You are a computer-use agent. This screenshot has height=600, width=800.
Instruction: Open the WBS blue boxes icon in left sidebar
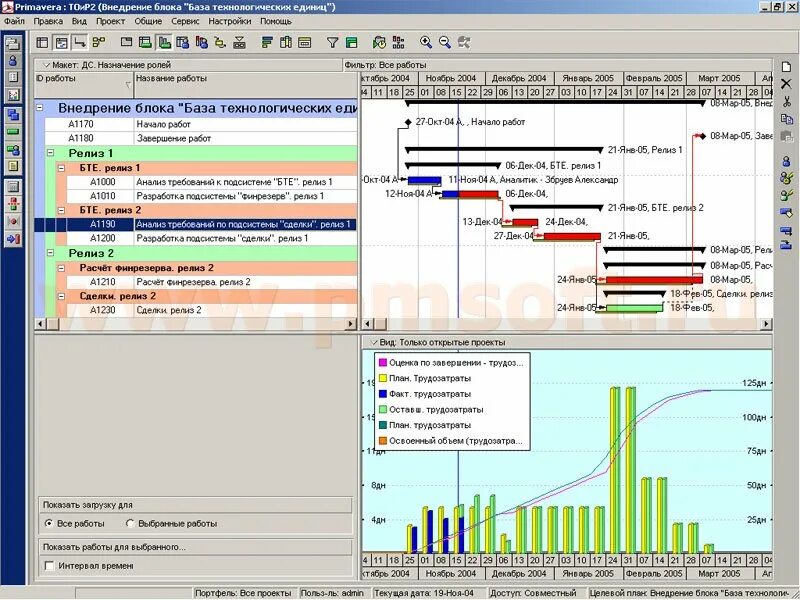click(13, 115)
